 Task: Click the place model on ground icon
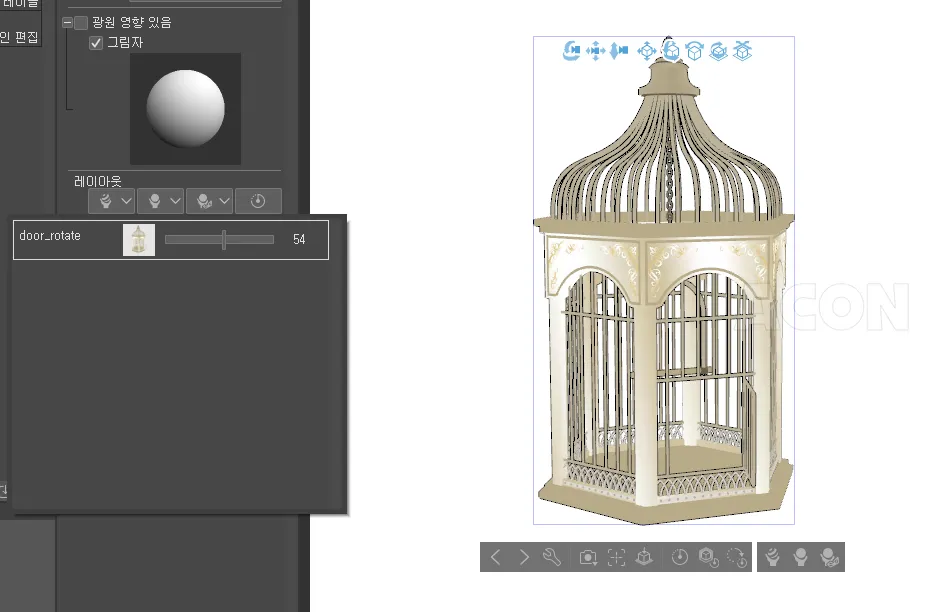tap(644, 557)
